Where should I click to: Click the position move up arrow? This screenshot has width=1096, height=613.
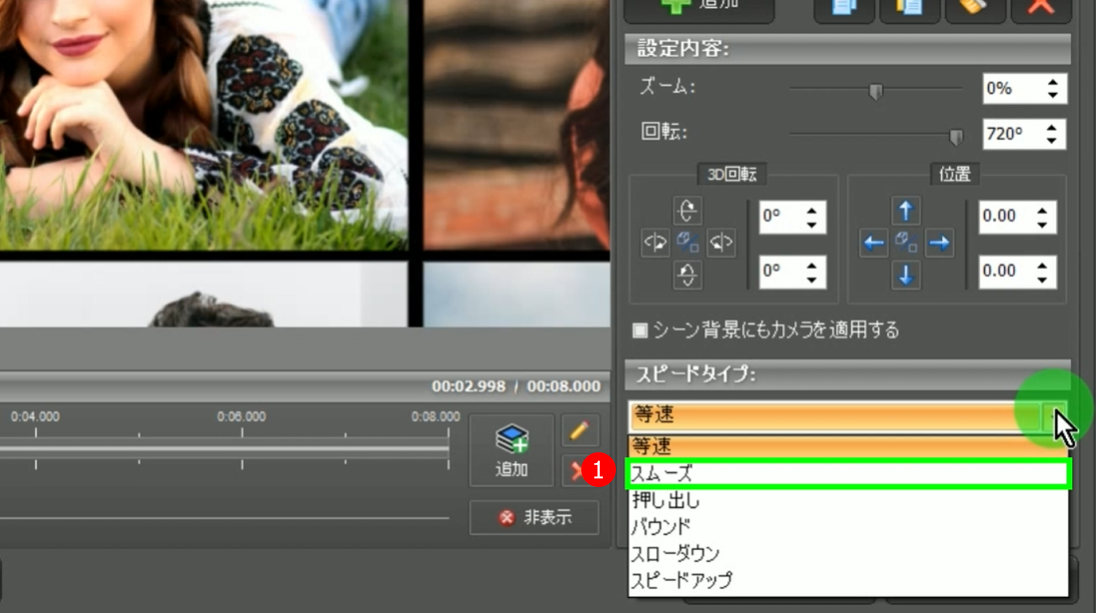click(906, 211)
